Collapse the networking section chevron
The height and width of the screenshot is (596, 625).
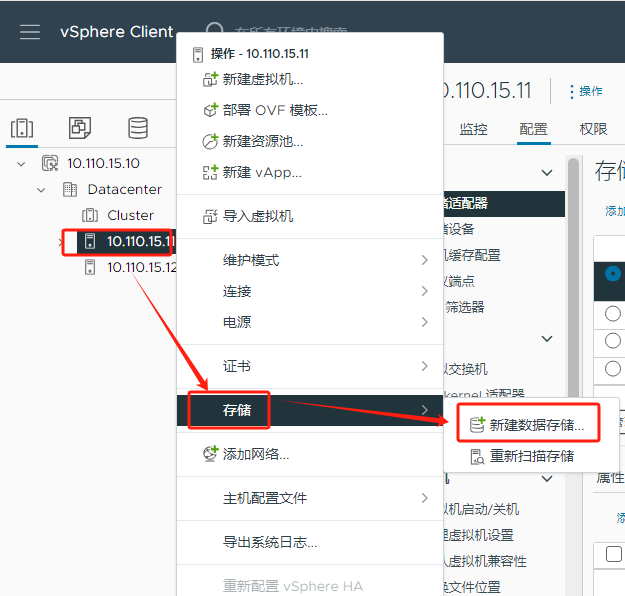[x=547, y=338]
